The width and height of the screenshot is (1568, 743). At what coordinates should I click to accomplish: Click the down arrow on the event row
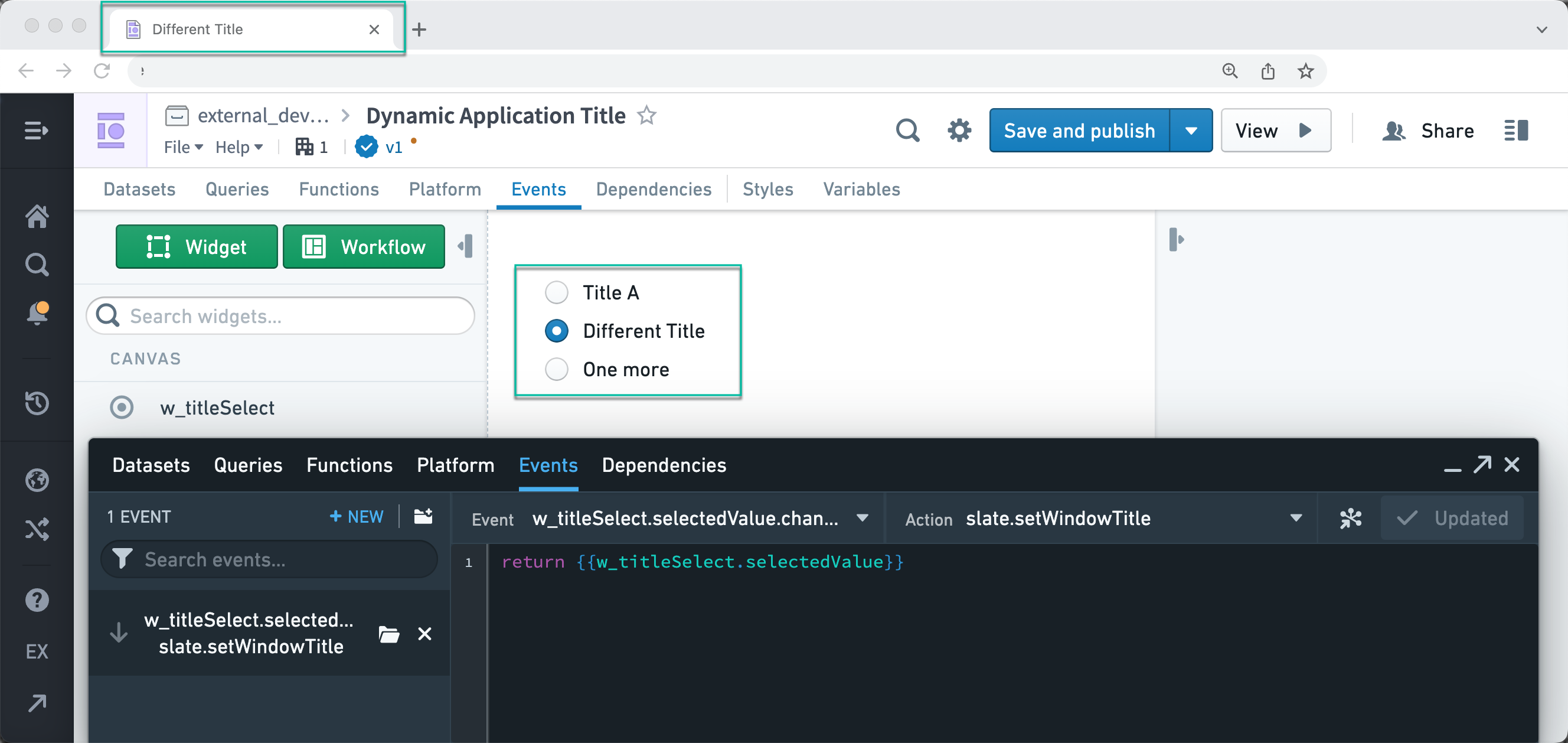pyautogui.click(x=119, y=633)
